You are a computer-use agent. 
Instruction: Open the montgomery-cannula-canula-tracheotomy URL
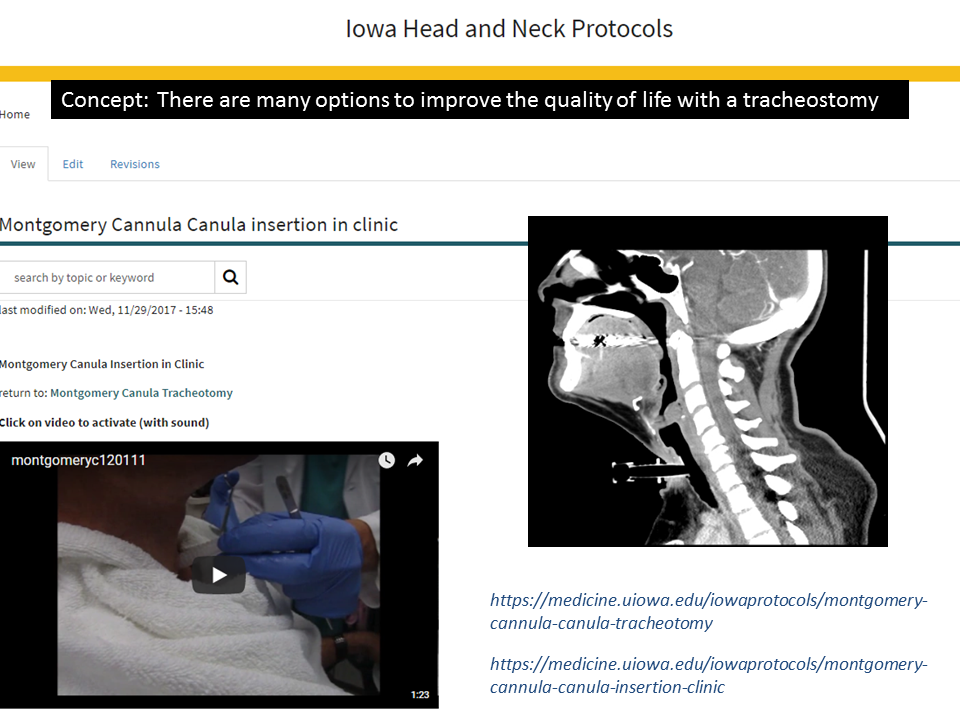(708, 611)
